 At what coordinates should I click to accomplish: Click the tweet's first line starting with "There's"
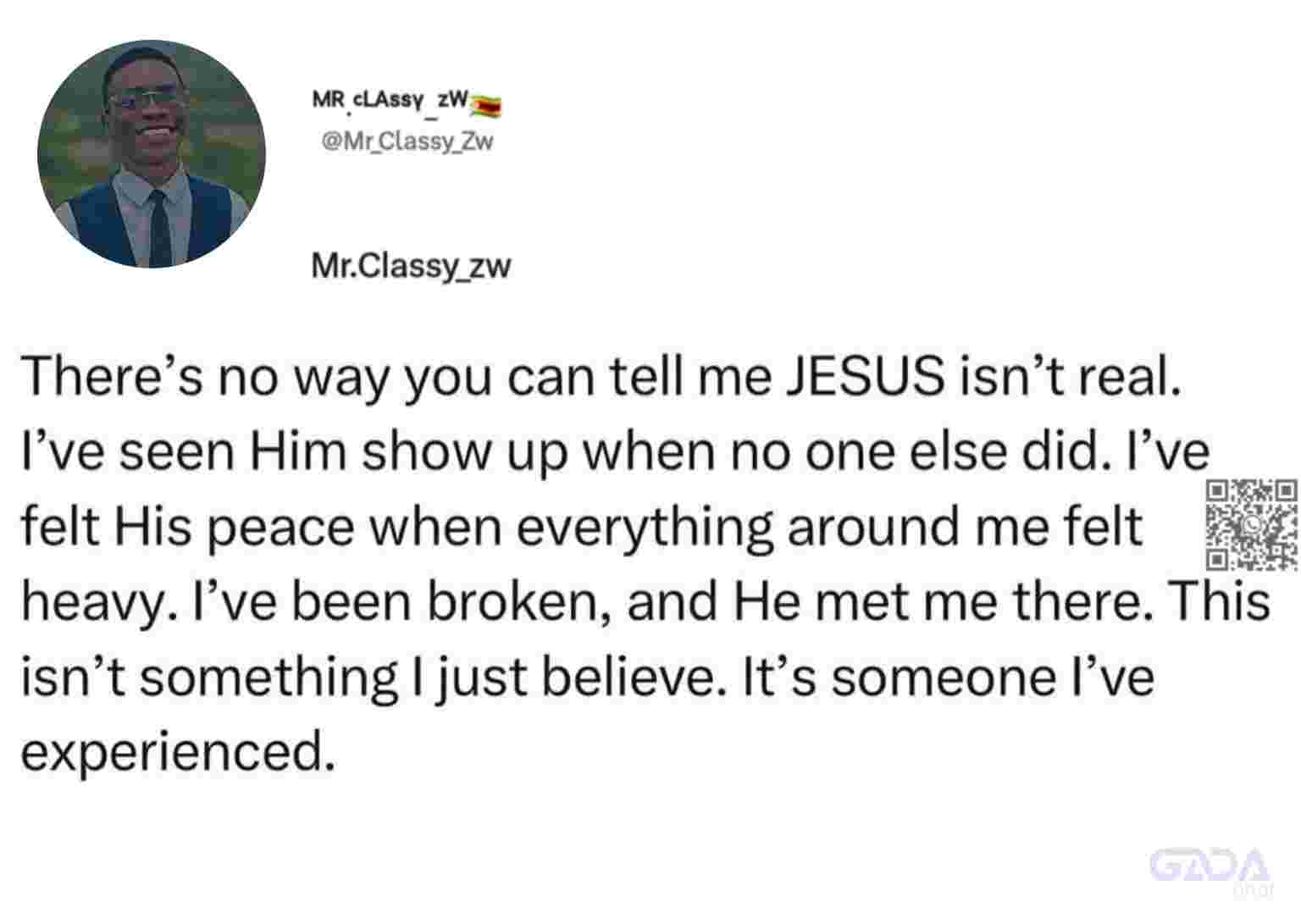point(600,378)
